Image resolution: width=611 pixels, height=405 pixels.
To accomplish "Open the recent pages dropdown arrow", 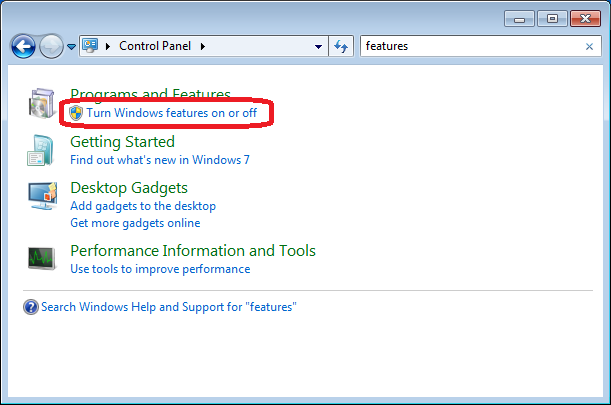I will (x=71, y=47).
